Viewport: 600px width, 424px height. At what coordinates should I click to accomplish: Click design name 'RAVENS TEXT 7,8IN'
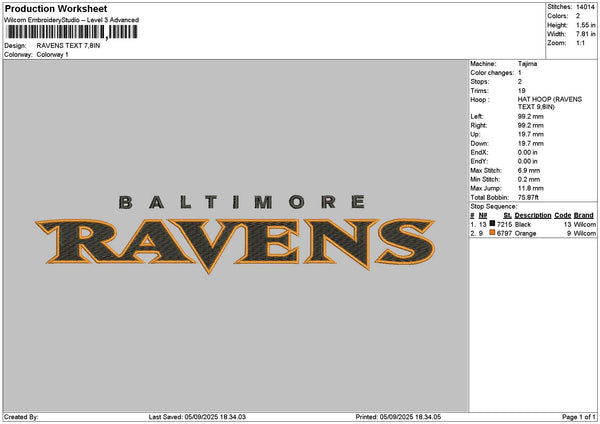pyautogui.click(x=68, y=46)
